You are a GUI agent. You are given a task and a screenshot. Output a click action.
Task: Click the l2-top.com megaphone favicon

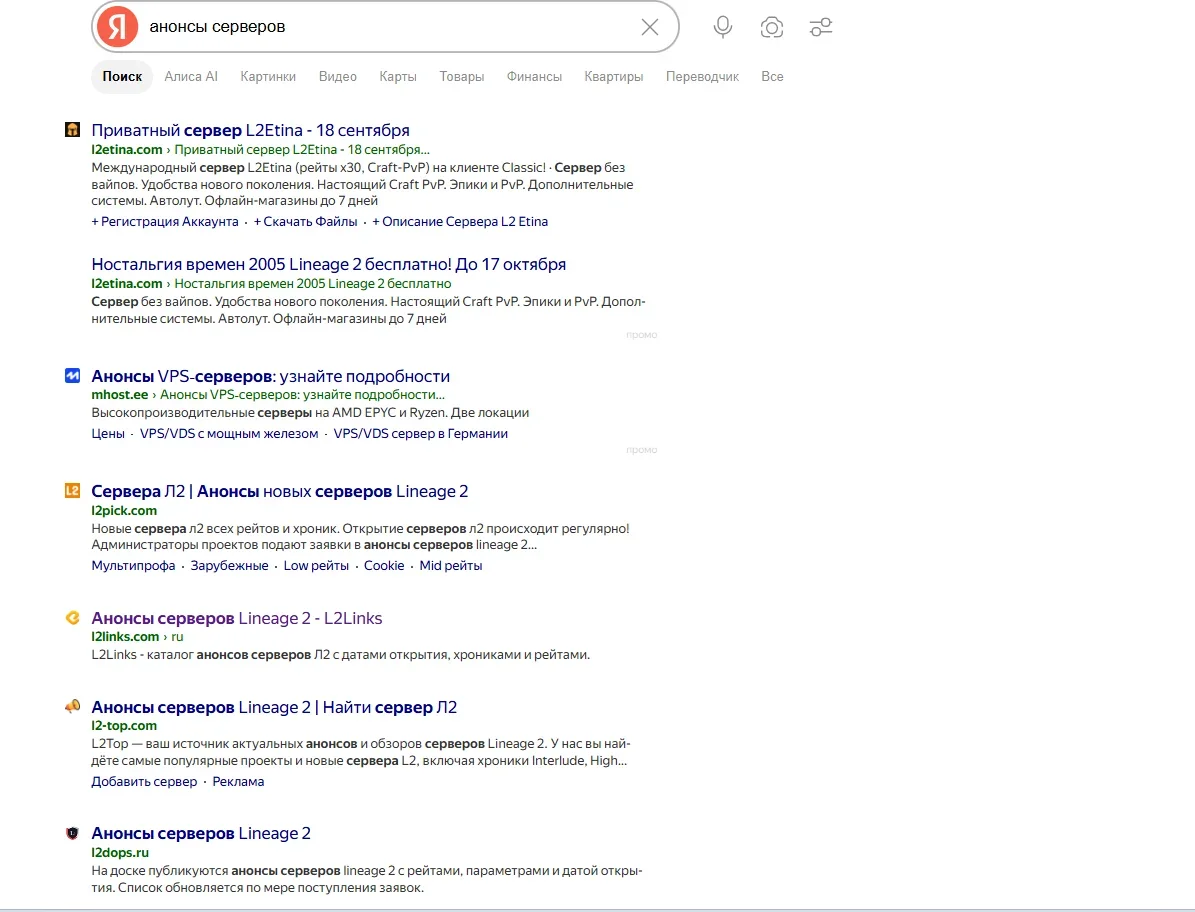(72, 706)
